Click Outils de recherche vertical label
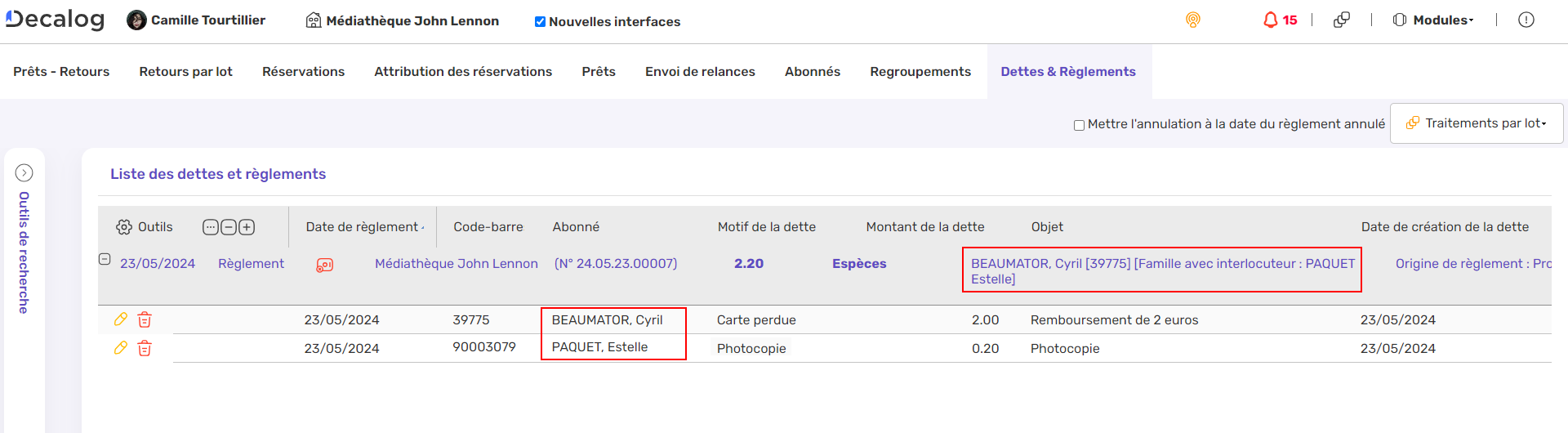Screen dimensions: 1568x433 [x=24, y=253]
